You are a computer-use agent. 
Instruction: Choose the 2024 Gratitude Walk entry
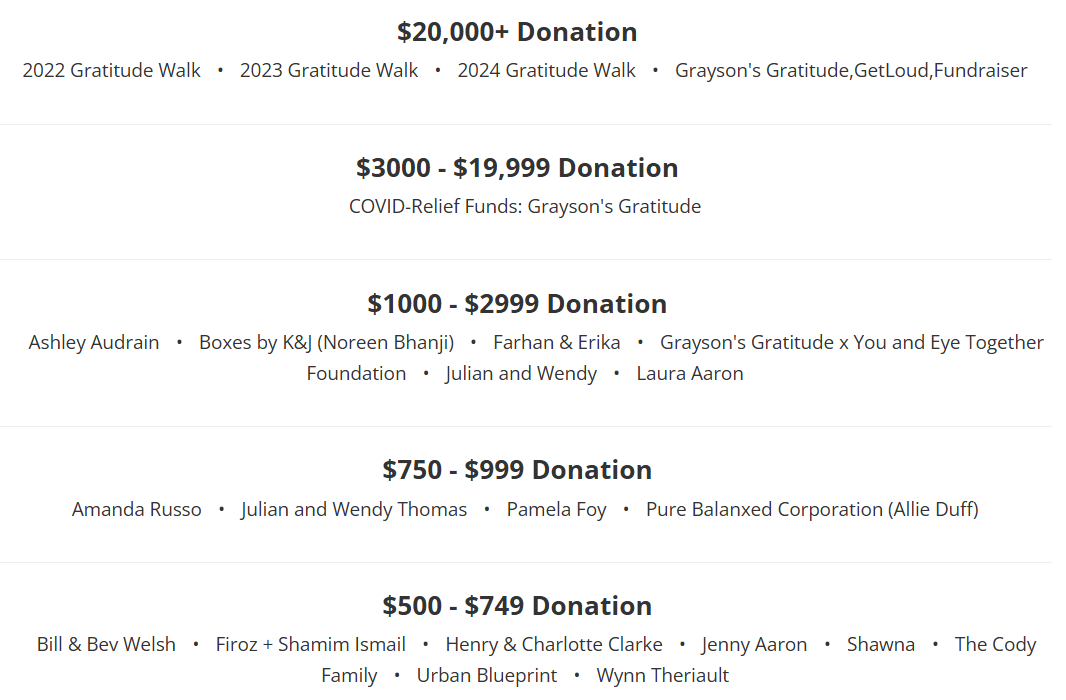546,70
